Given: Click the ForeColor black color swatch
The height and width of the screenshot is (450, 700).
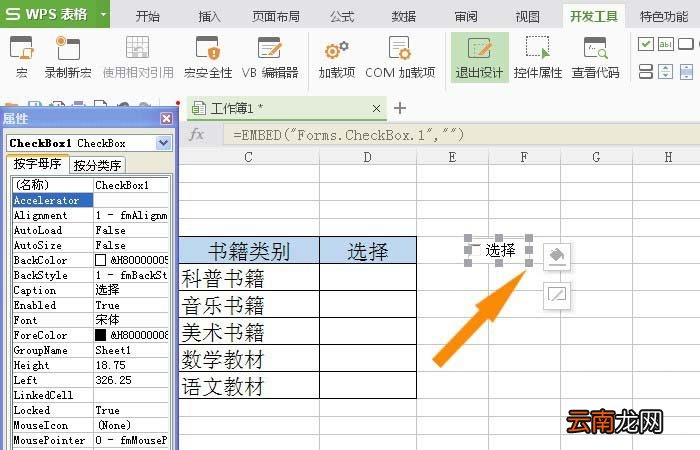Looking at the screenshot, I should [x=100, y=335].
